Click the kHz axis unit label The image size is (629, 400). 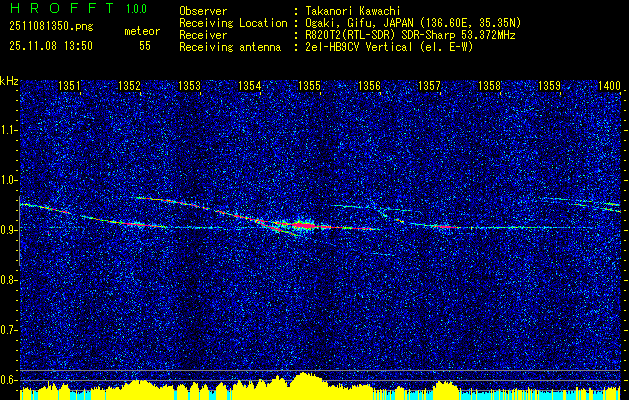tap(9, 81)
